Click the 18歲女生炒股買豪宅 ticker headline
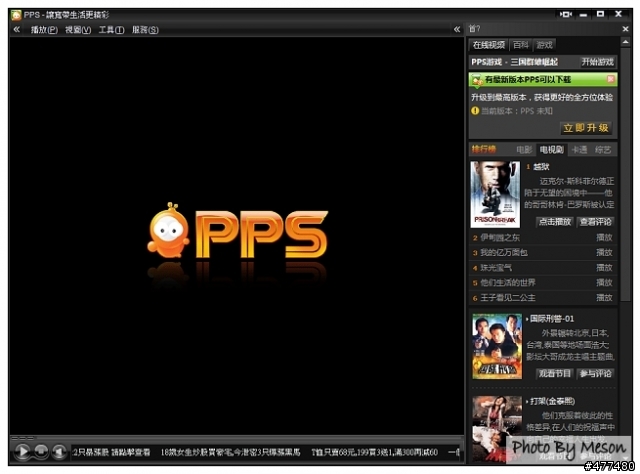Viewport: 640px width, 474px height. point(230,452)
